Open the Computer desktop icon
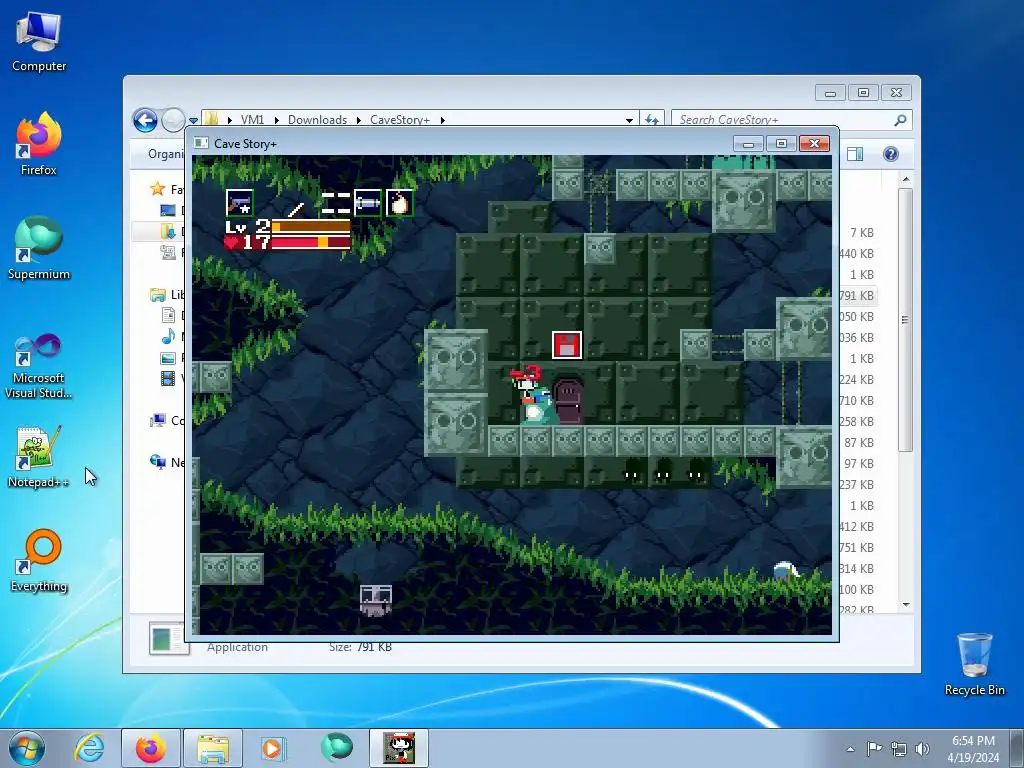Image resolution: width=1024 pixels, height=768 pixels. [39, 40]
